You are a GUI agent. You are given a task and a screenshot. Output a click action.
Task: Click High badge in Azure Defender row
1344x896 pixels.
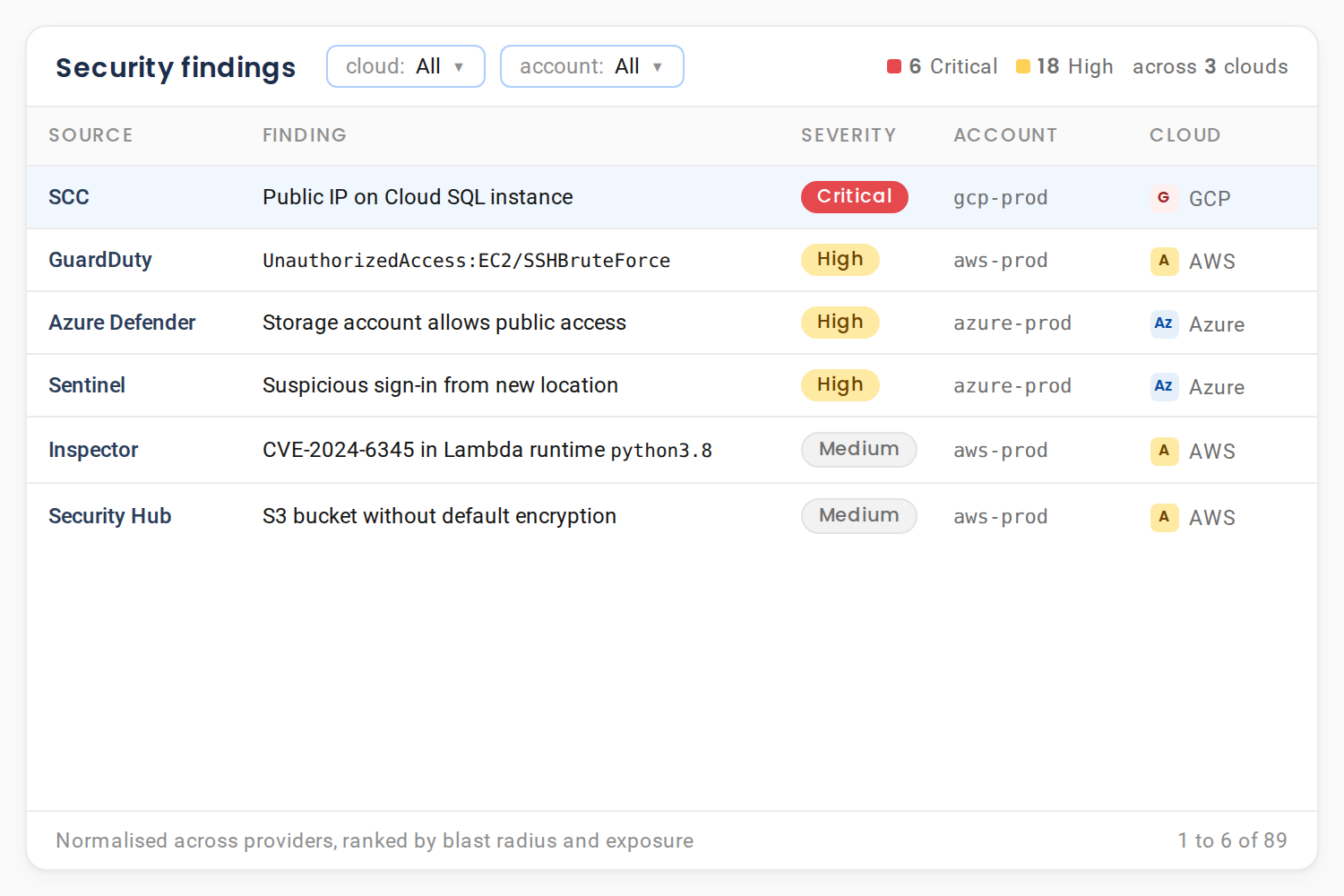point(840,322)
